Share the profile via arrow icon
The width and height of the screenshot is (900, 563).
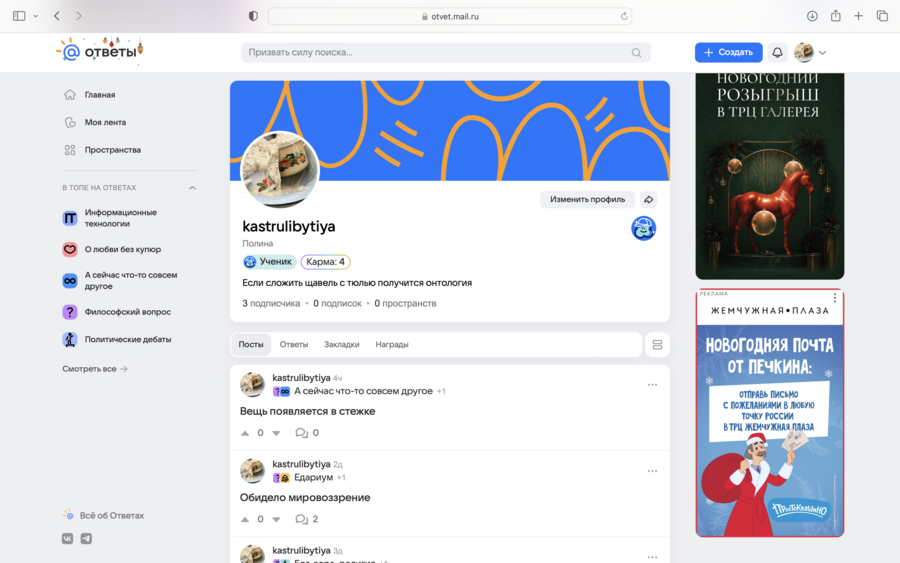click(649, 199)
